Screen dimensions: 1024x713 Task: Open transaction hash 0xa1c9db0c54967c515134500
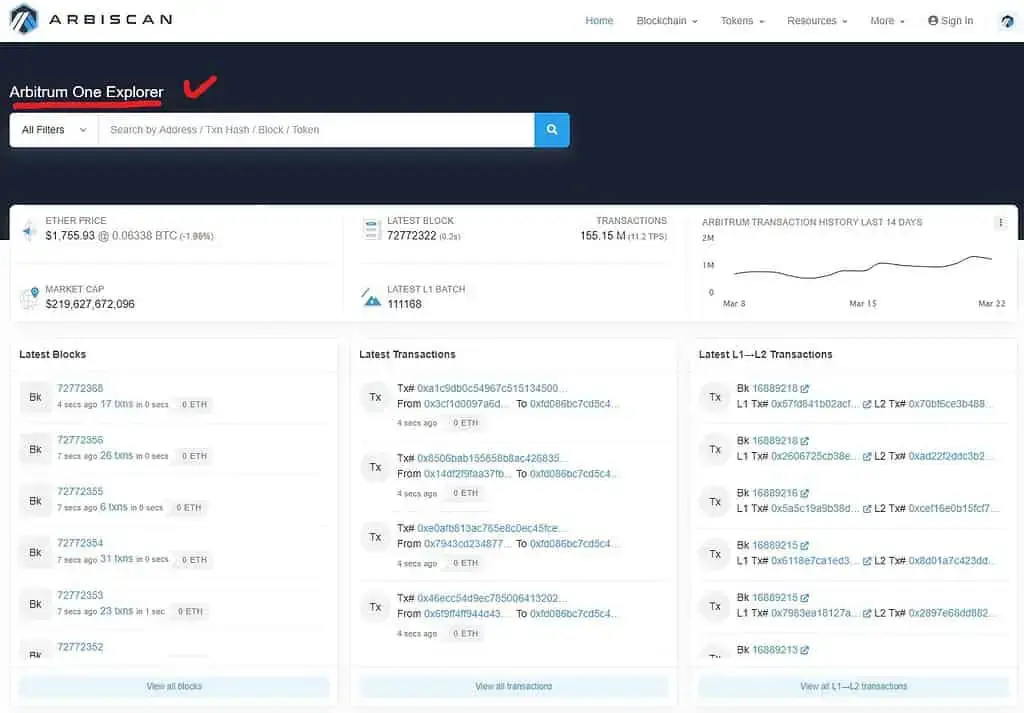point(492,388)
